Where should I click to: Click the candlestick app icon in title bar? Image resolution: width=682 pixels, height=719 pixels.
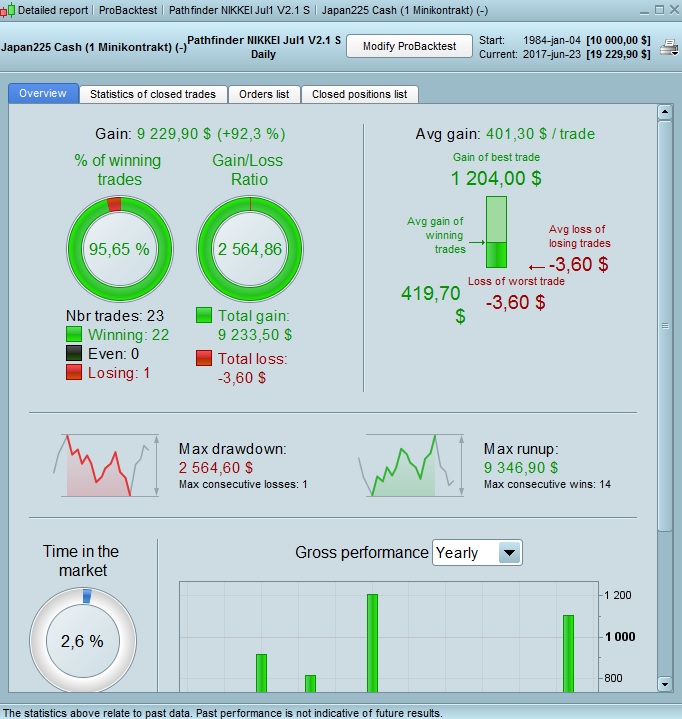(x=7, y=10)
